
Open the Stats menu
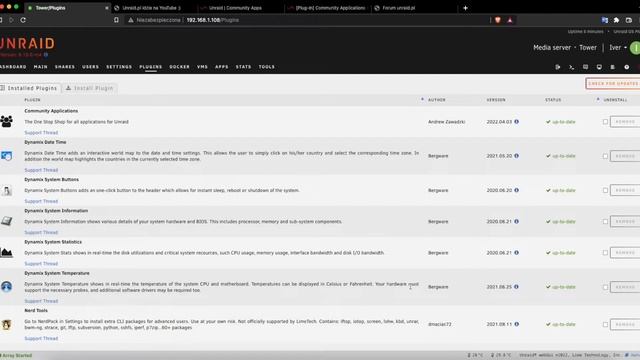[x=243, y=67]
